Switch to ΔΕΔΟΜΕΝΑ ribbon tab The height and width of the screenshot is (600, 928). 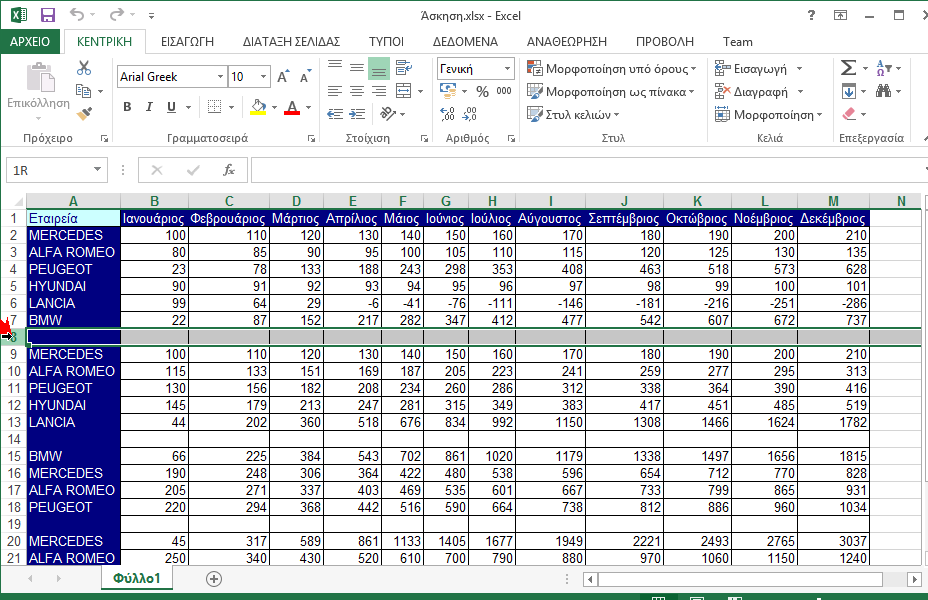(465, 41)
